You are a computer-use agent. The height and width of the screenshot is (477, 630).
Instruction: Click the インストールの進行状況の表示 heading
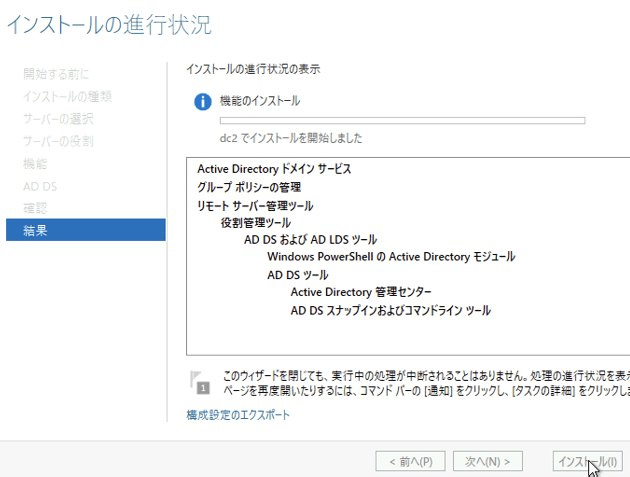point(253,69)
